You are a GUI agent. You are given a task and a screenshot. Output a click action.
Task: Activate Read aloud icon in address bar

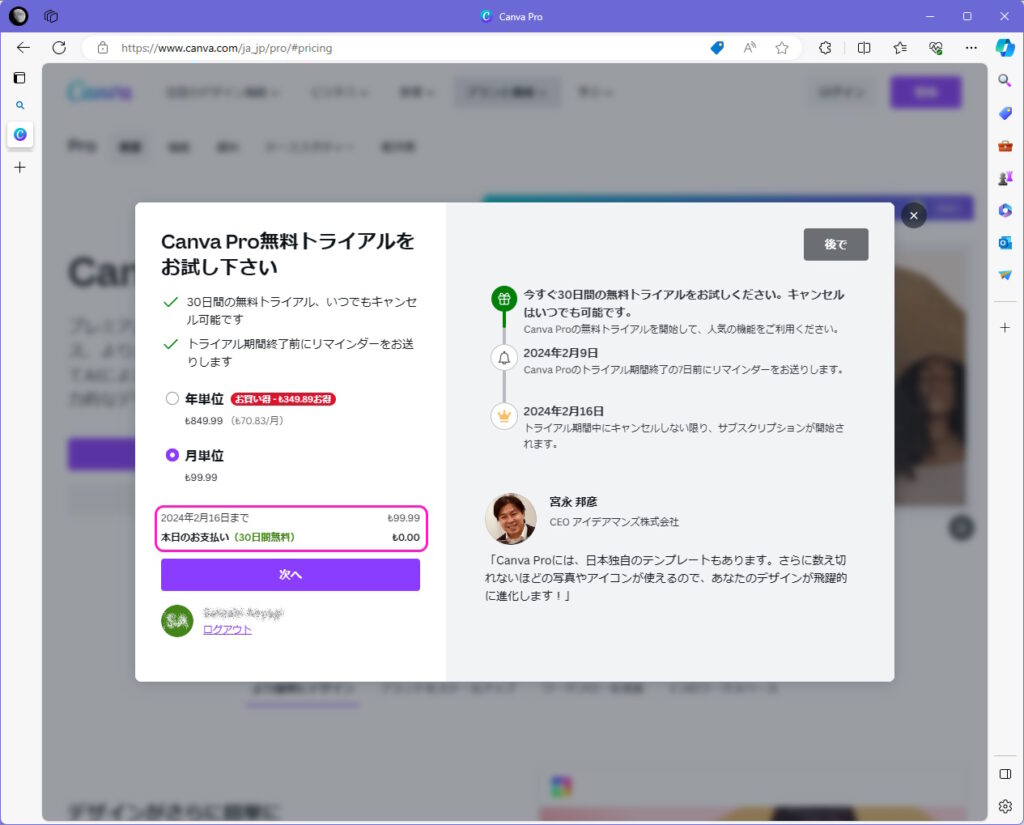click(750, 48)
